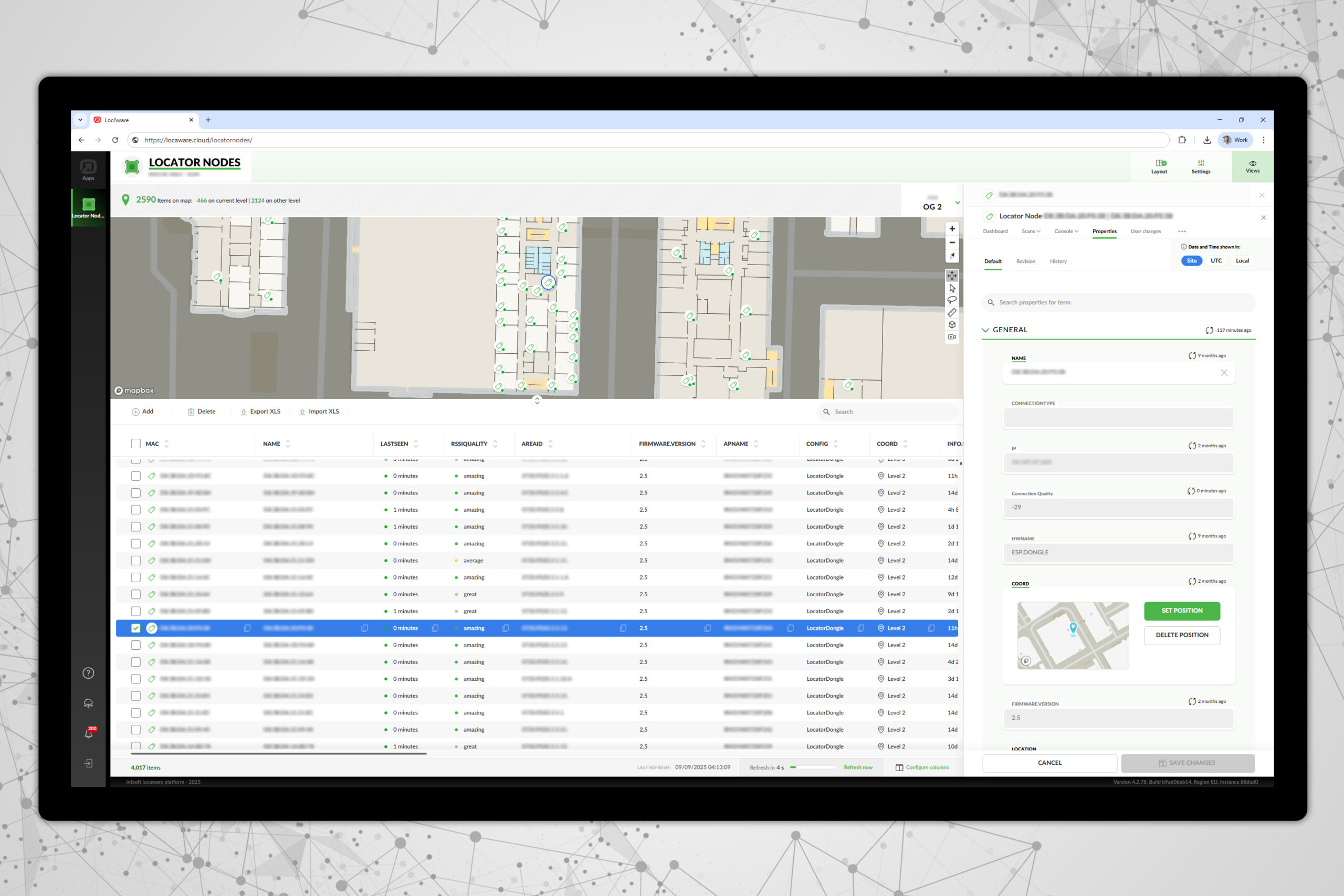The image size is (1344, 896).
Task: Open the Revision sub-tab
Action: coord(1025,261)
